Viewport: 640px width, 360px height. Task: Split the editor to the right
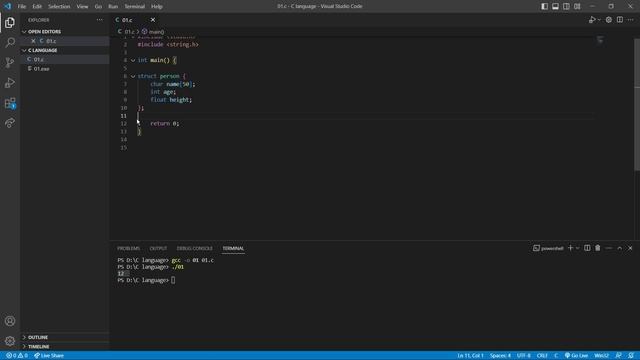click(x=620, y=20)
